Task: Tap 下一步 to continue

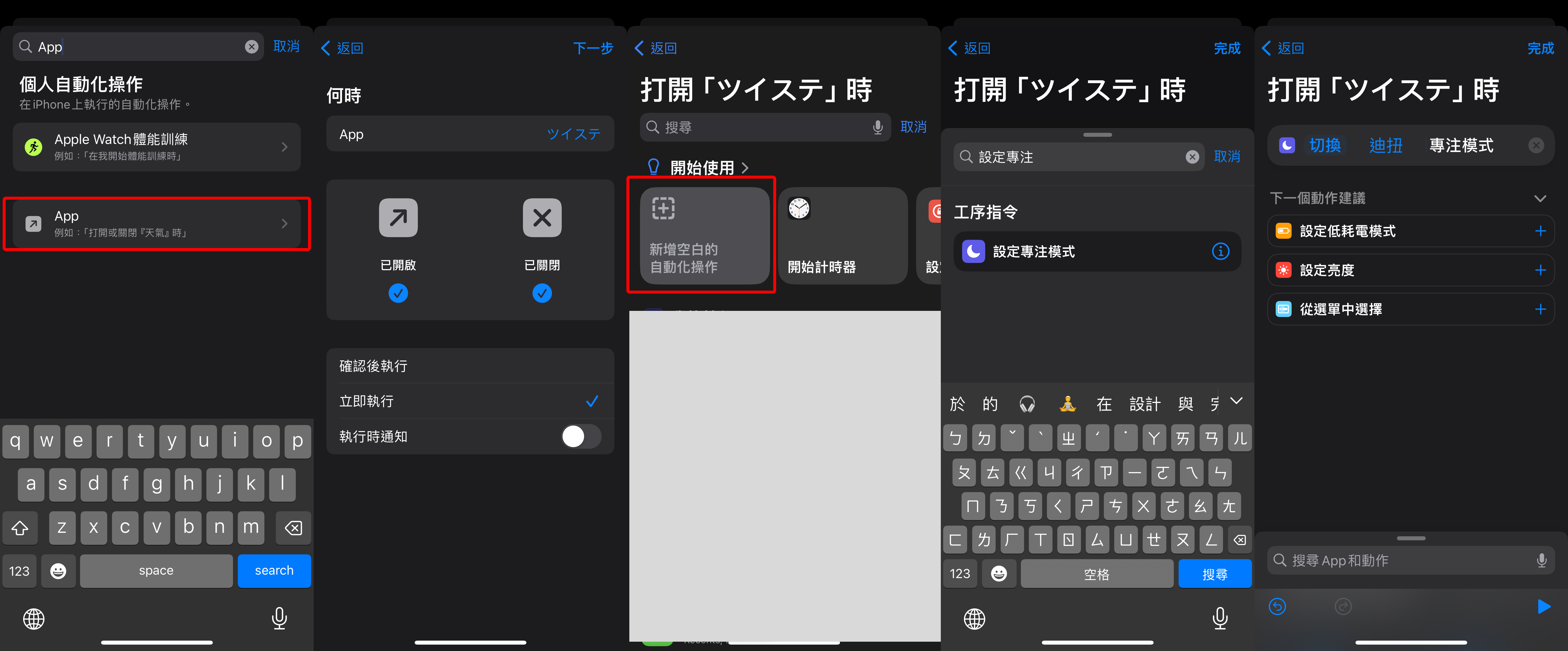Action: [593, 48]
